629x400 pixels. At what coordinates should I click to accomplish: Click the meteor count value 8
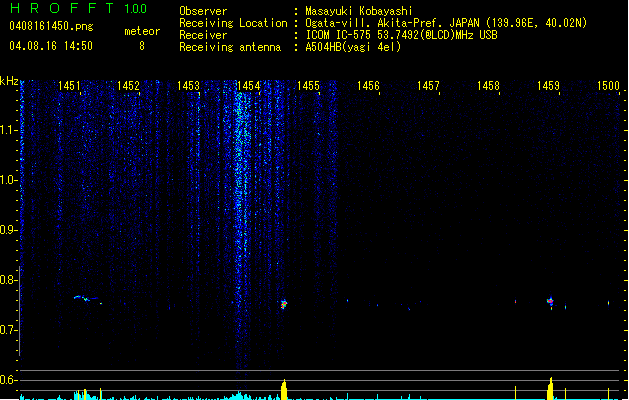[142, 46]
